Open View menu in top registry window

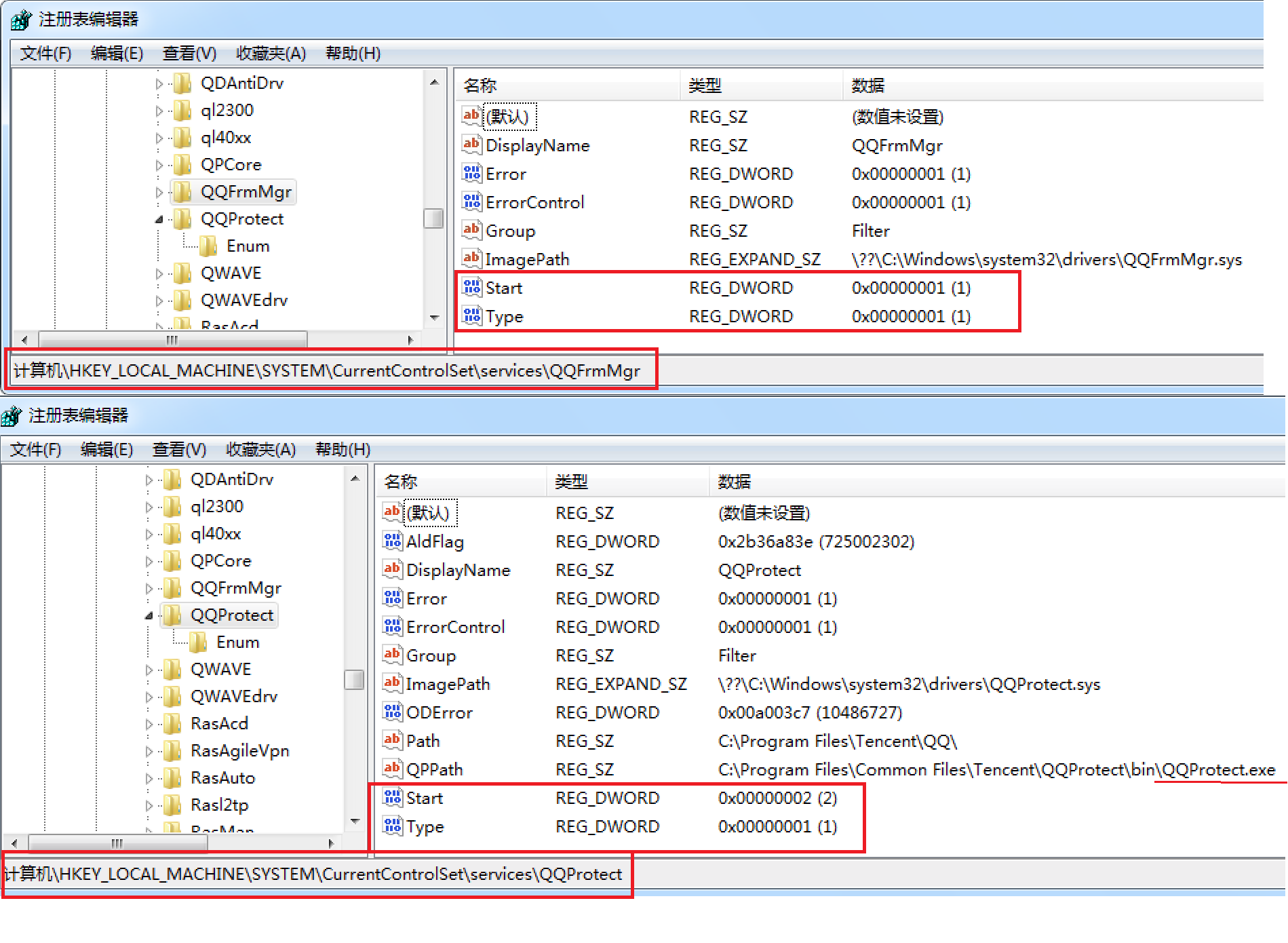click(189, 53)
